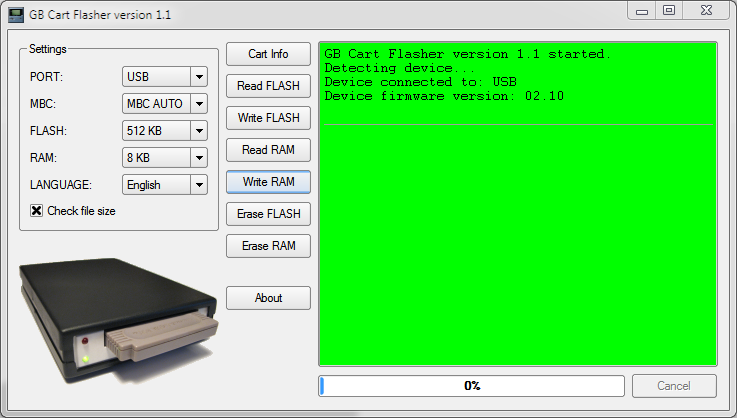
Task: Click the Erase FLASH button
Action: [x=268, y=214]
